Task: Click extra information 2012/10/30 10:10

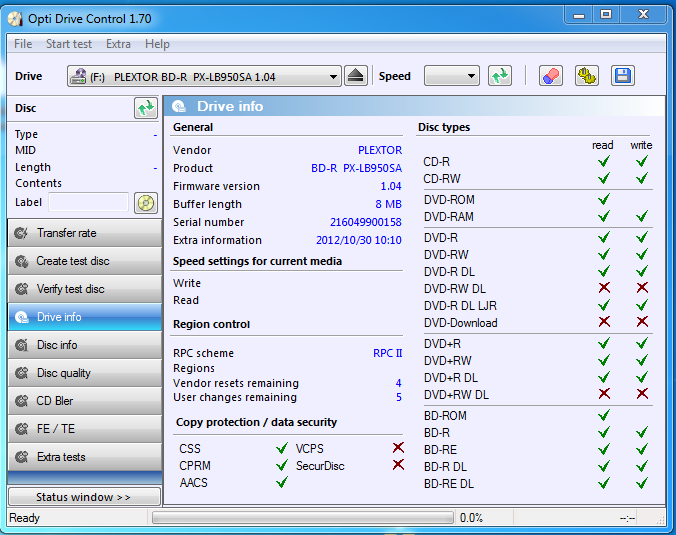Action: (x=359, y=241)
